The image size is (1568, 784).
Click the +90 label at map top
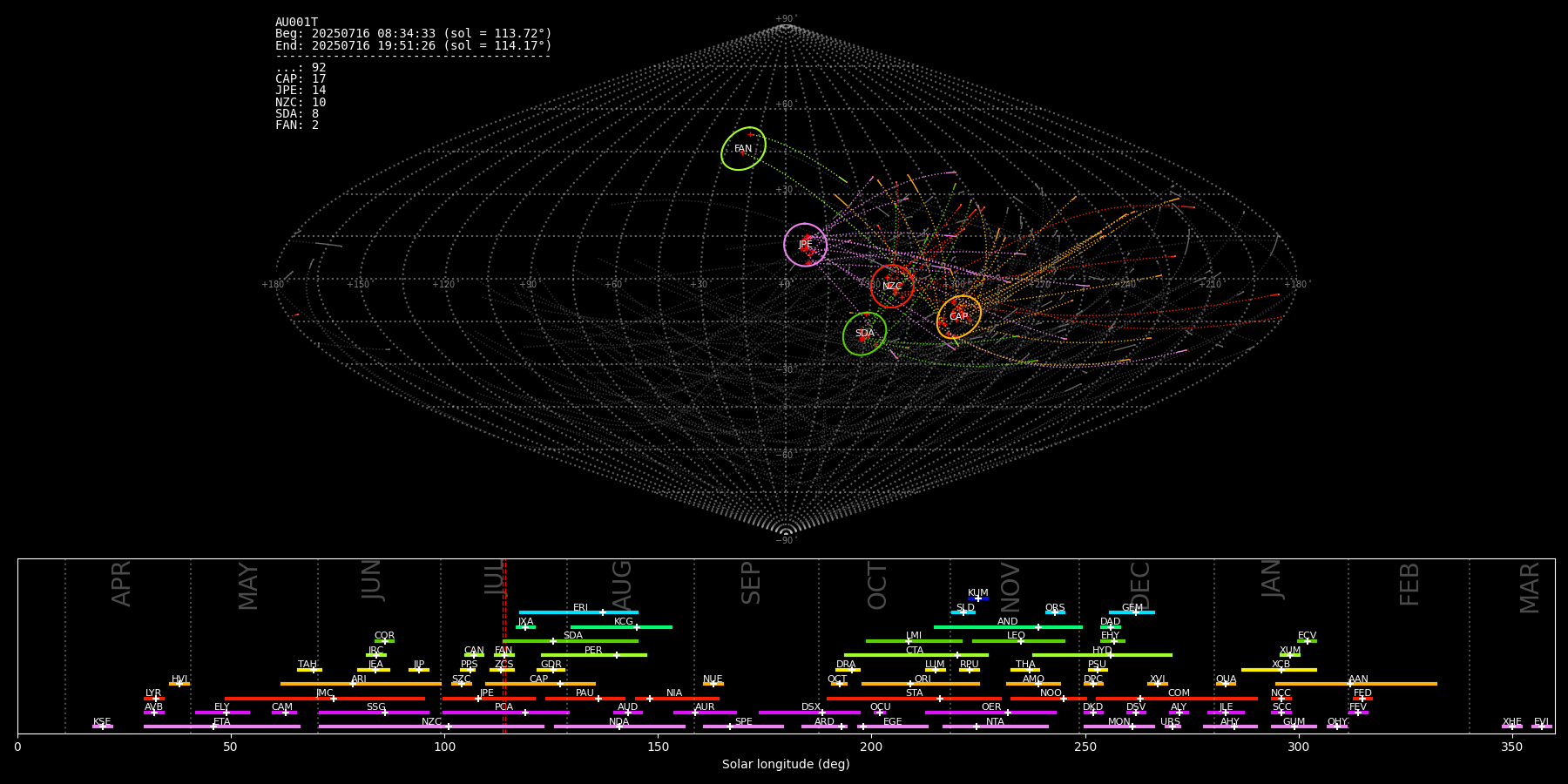click(x=785, y=19)
